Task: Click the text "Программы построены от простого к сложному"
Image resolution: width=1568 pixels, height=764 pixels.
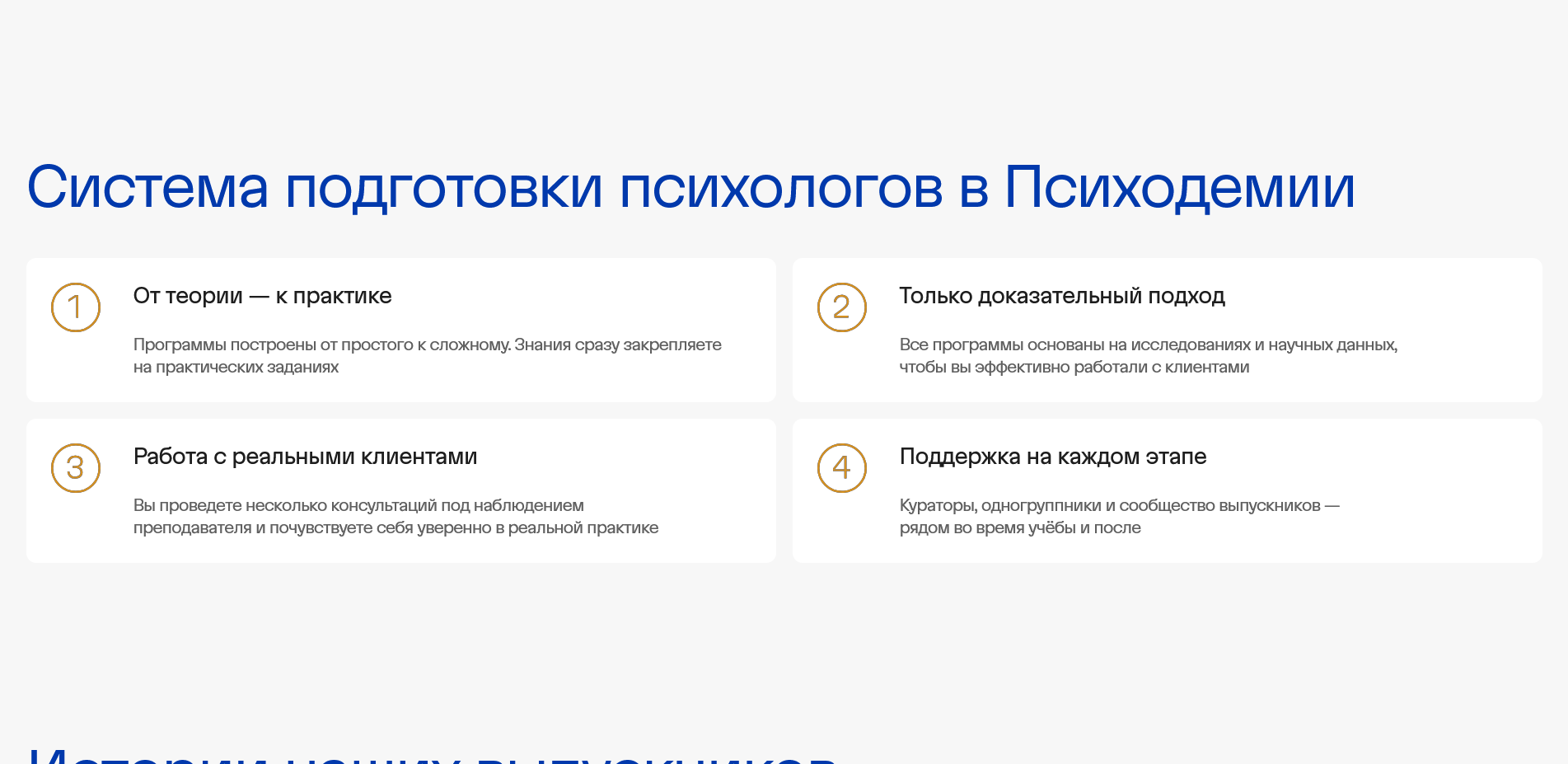Action: pyautogui.click(x=321, y=345)
